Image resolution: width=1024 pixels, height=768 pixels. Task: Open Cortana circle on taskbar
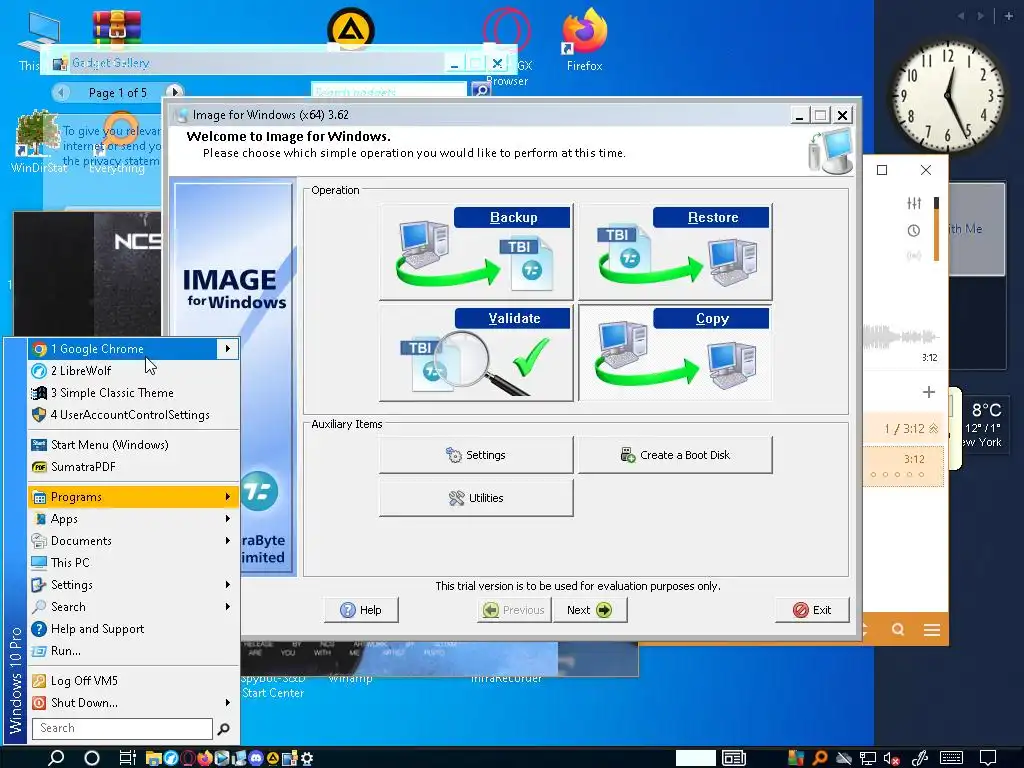(92, 758)
